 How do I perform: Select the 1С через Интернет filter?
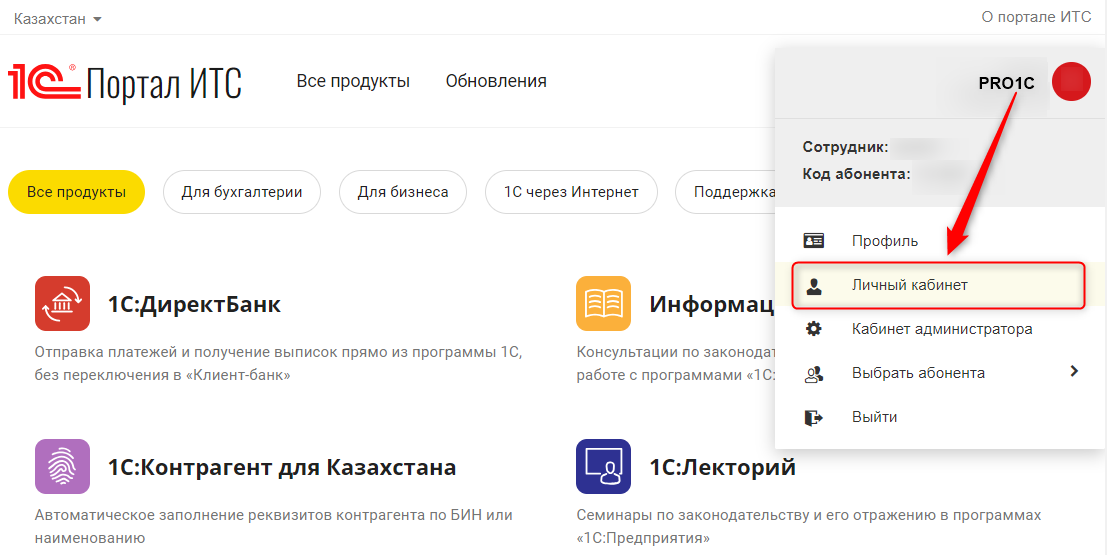point(571,192)
